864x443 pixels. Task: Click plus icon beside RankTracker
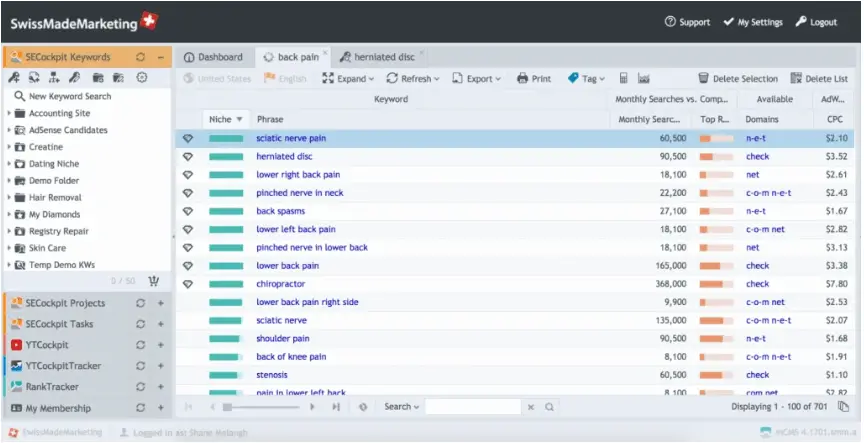click(161, 387)
